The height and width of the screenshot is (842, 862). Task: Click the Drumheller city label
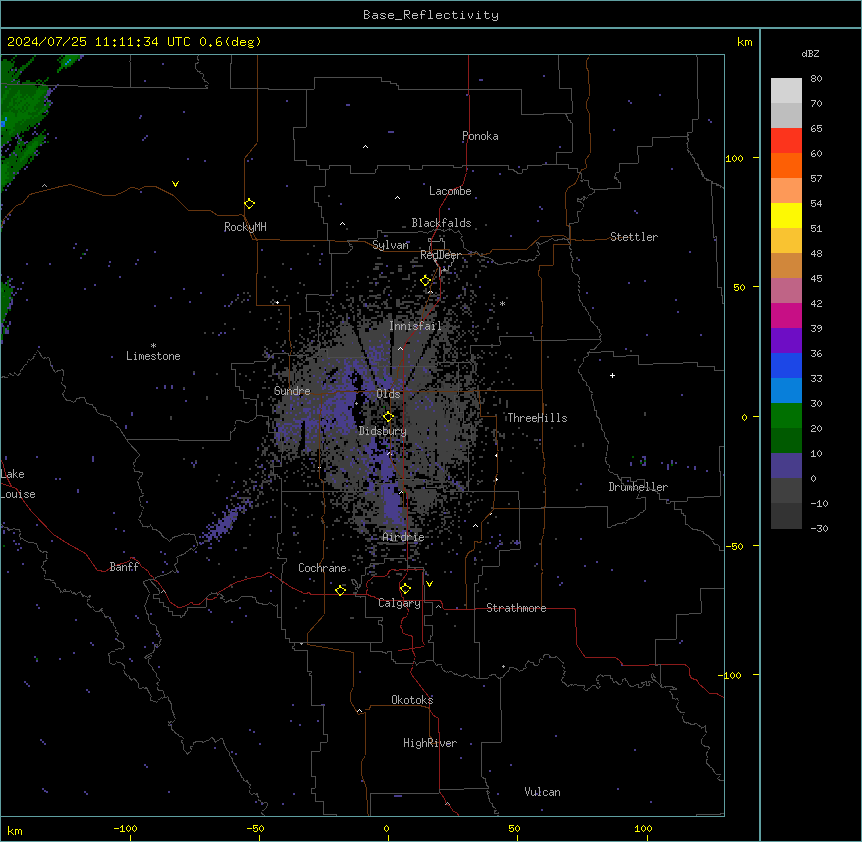(638, 487)
